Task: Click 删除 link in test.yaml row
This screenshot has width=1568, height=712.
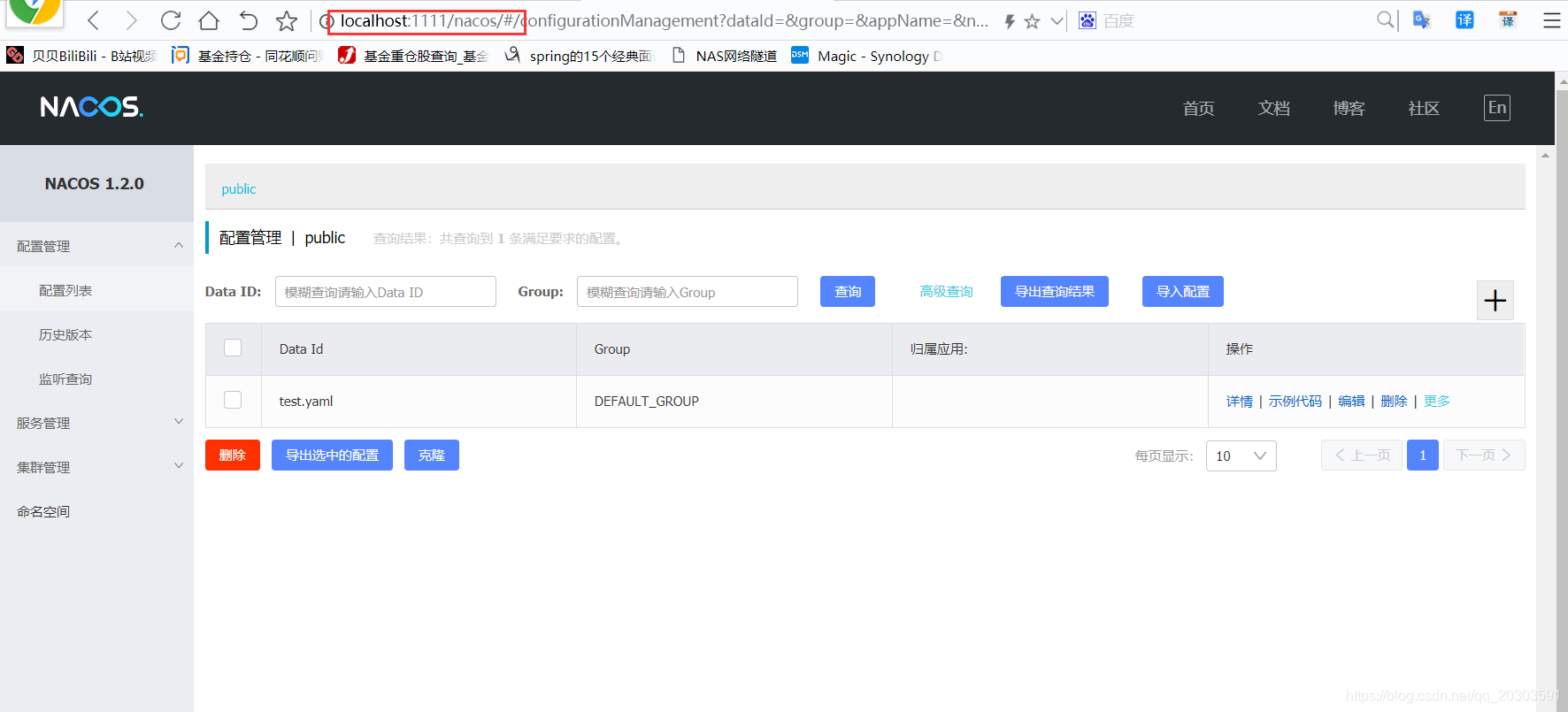Action: (1394, 402)
